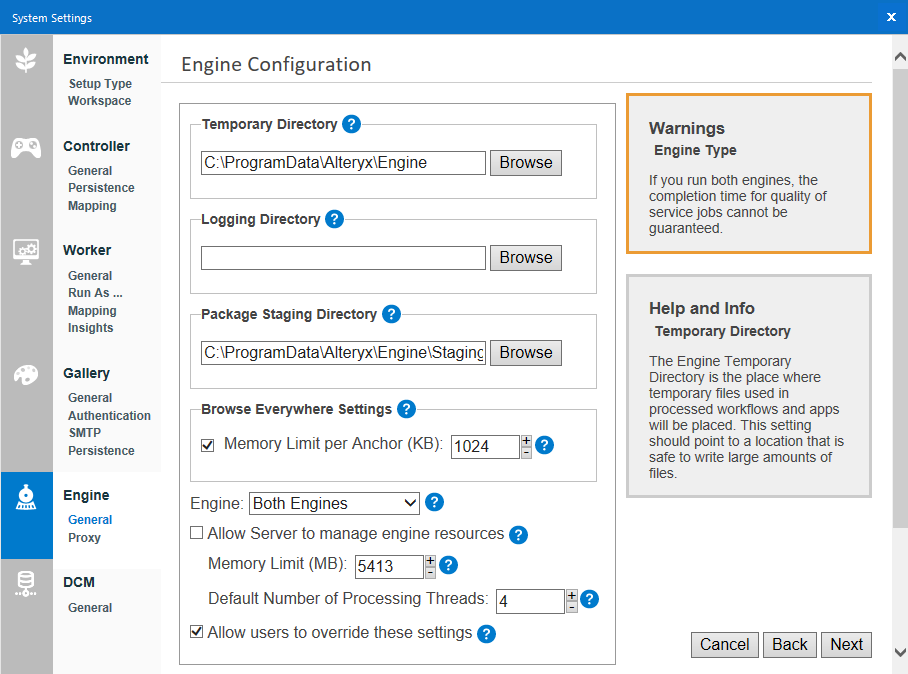This screenshot has height=674, width=908.
Task: Browse for the Temporary Directory
Action: (x=525, y=162)
